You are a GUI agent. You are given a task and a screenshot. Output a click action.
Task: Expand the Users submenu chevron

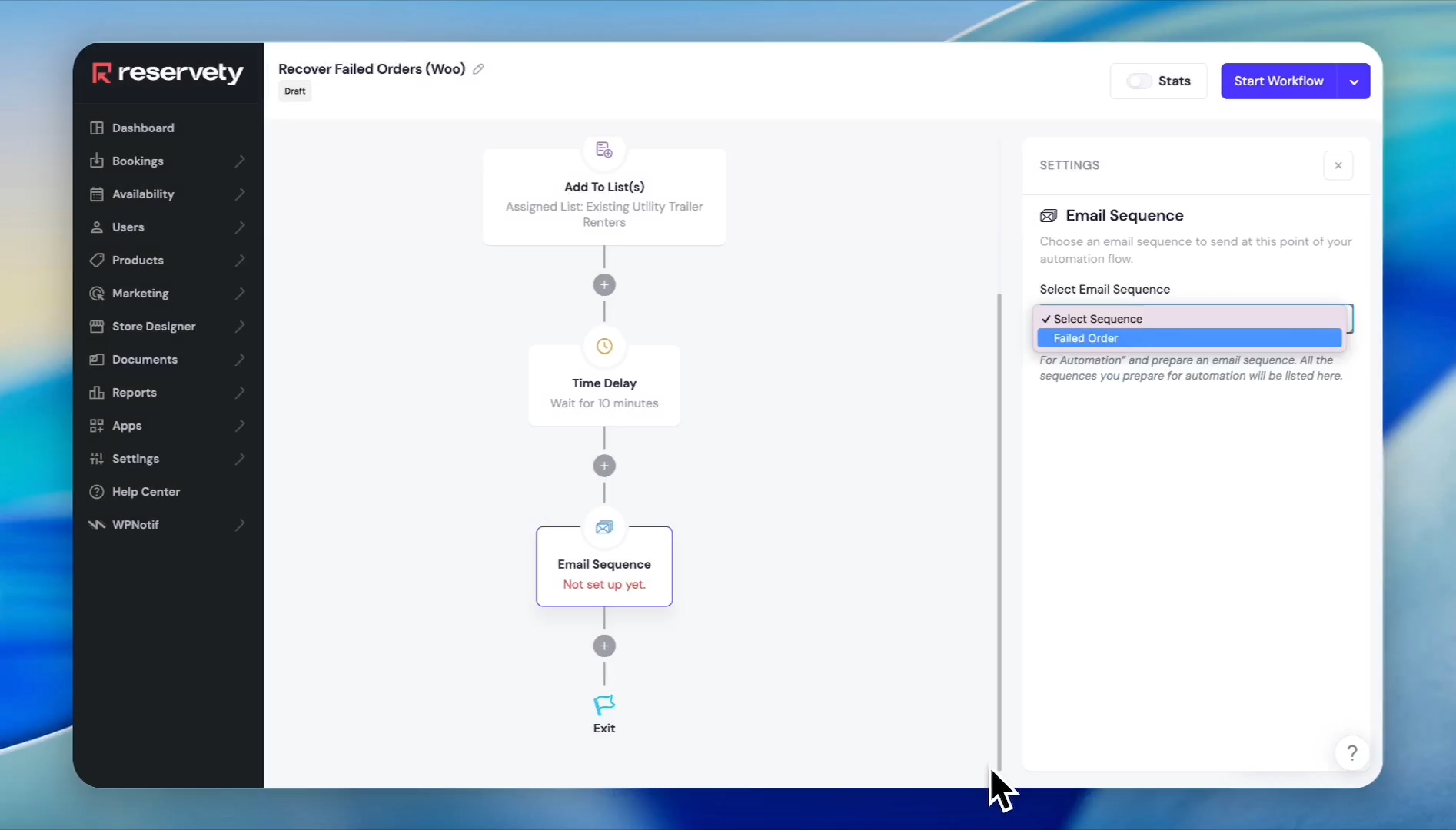(240, 227)
